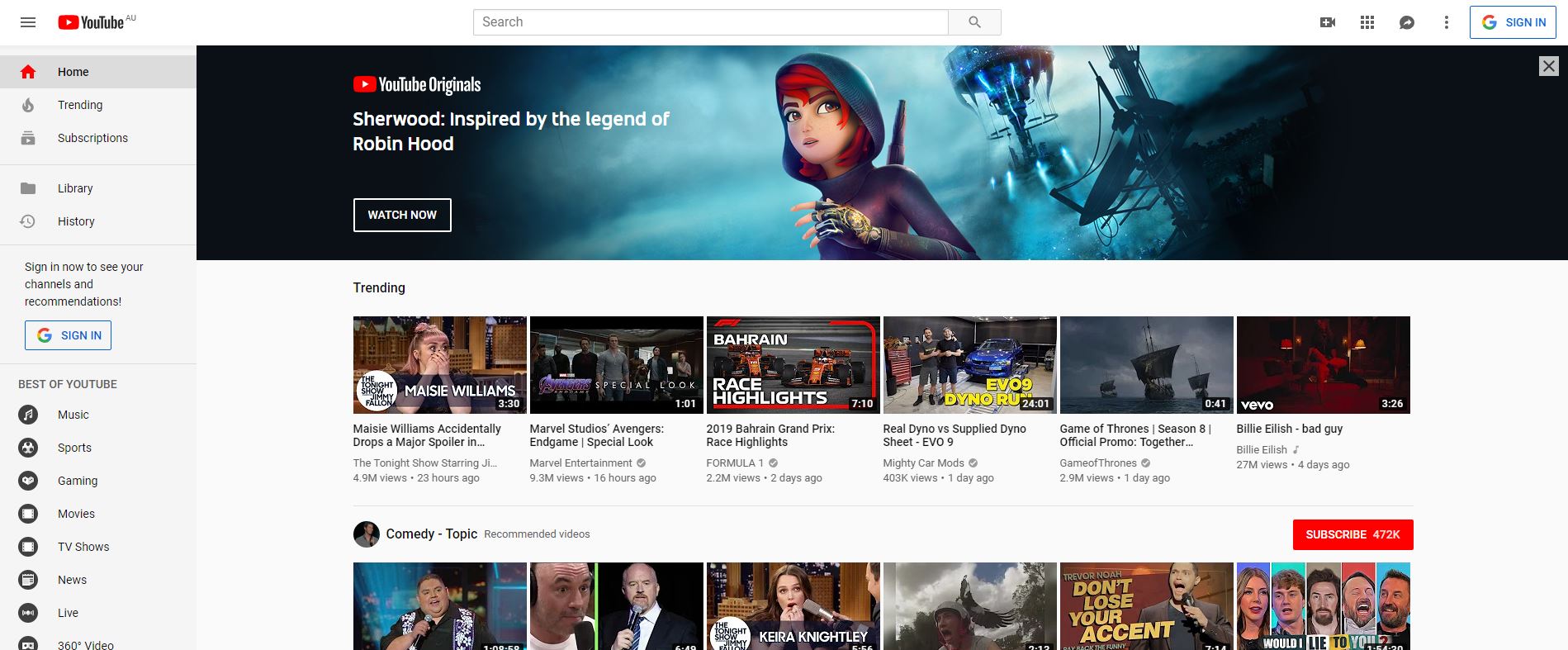Click the Subscriptions icon in sidebar
The width and height of the screenshot is (1568, 650).
click(28, 138)
